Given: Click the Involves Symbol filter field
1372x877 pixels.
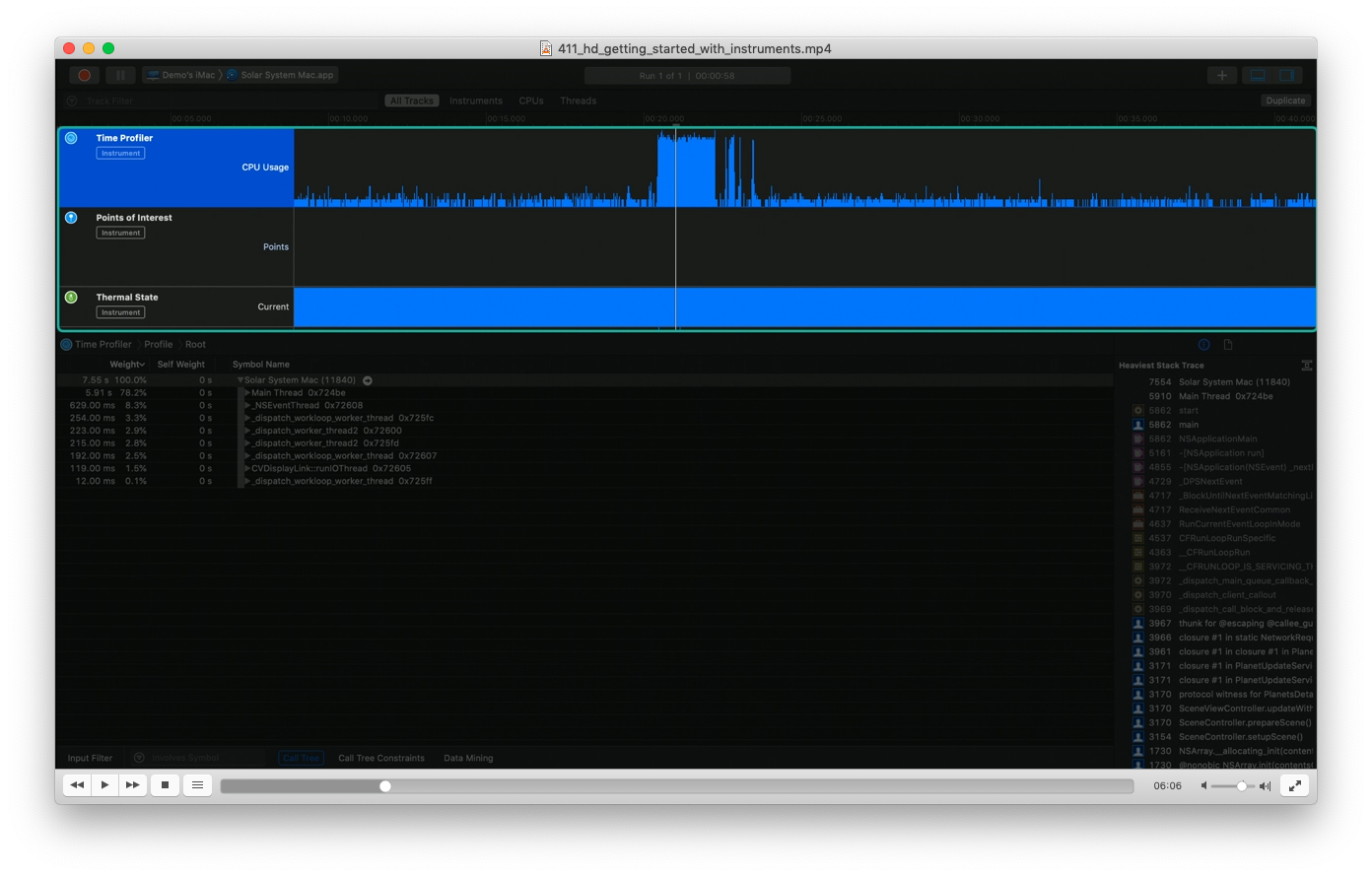Looking at the screenshot, I should (197, 758).
